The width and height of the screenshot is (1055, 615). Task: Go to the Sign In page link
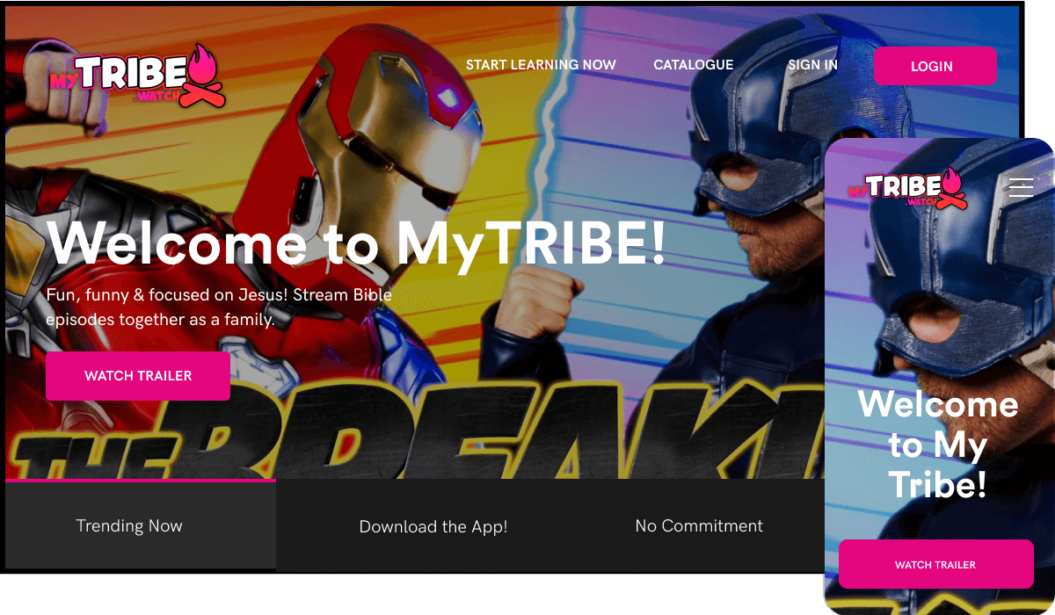point(812,65)
